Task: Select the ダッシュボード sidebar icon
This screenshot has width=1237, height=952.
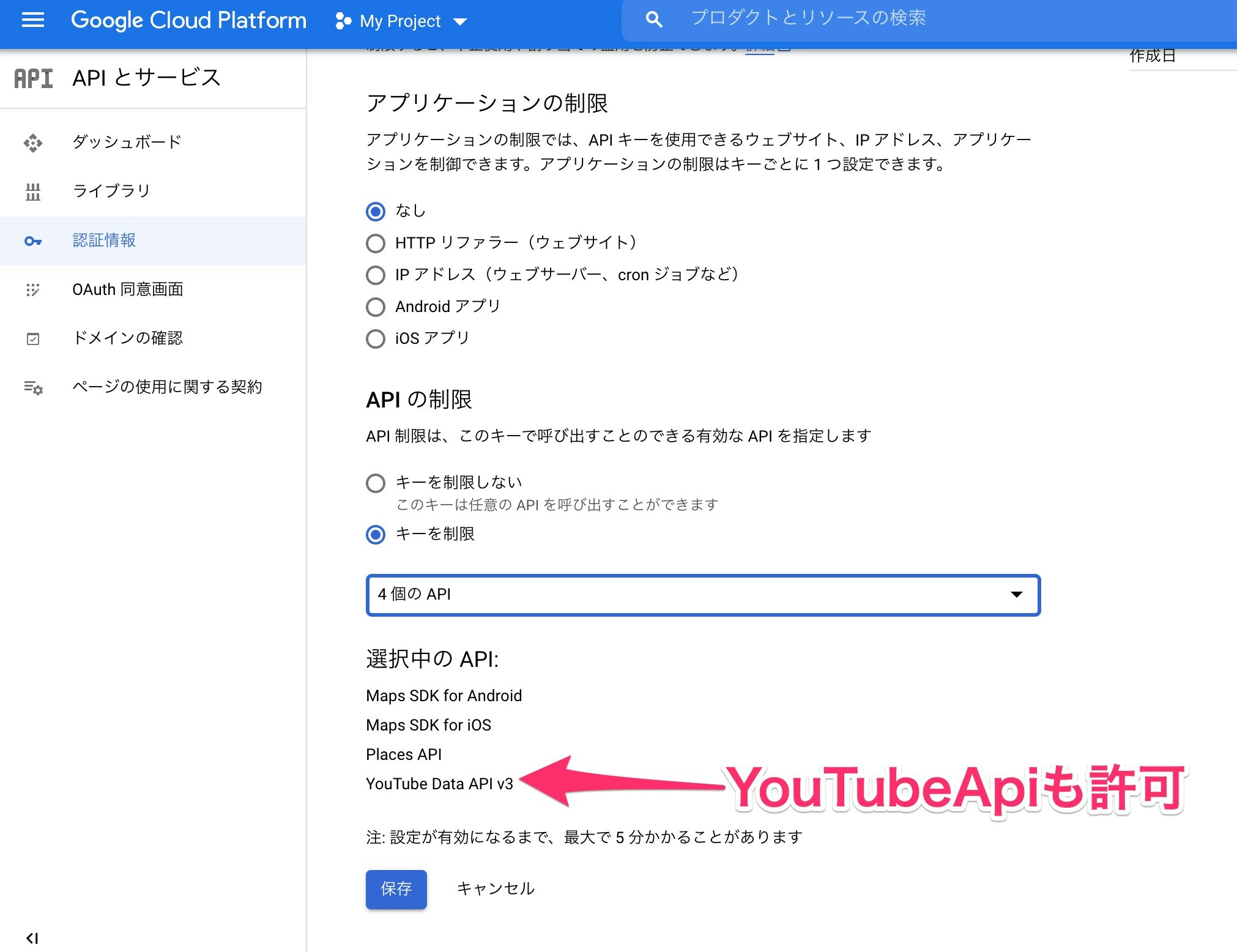Action: [32, 141]
